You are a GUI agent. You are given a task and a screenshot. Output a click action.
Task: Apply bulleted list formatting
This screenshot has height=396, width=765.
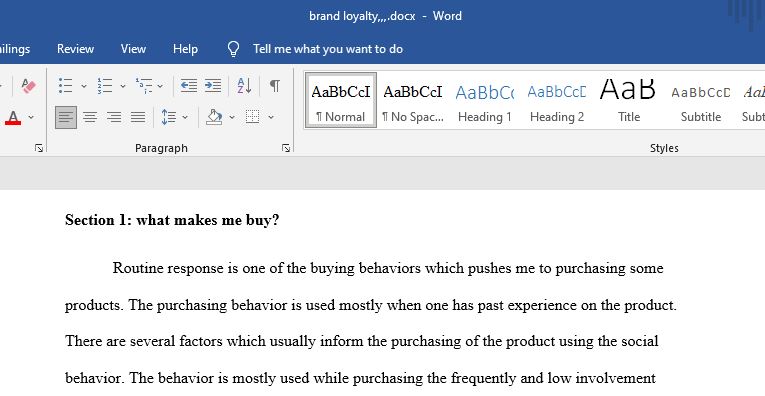click(x=65, y=86)
